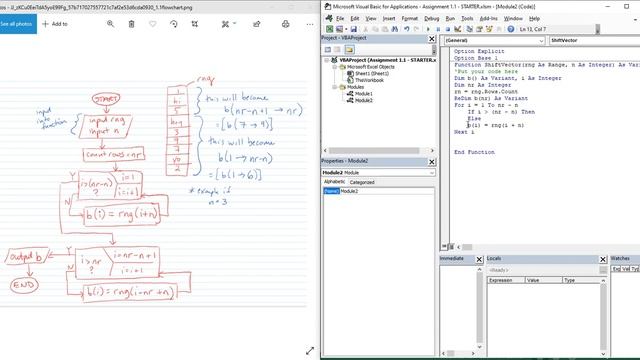Open the Insert menu in VBA editor
Screen dimensions: 640x360
(x=389, y=18)
